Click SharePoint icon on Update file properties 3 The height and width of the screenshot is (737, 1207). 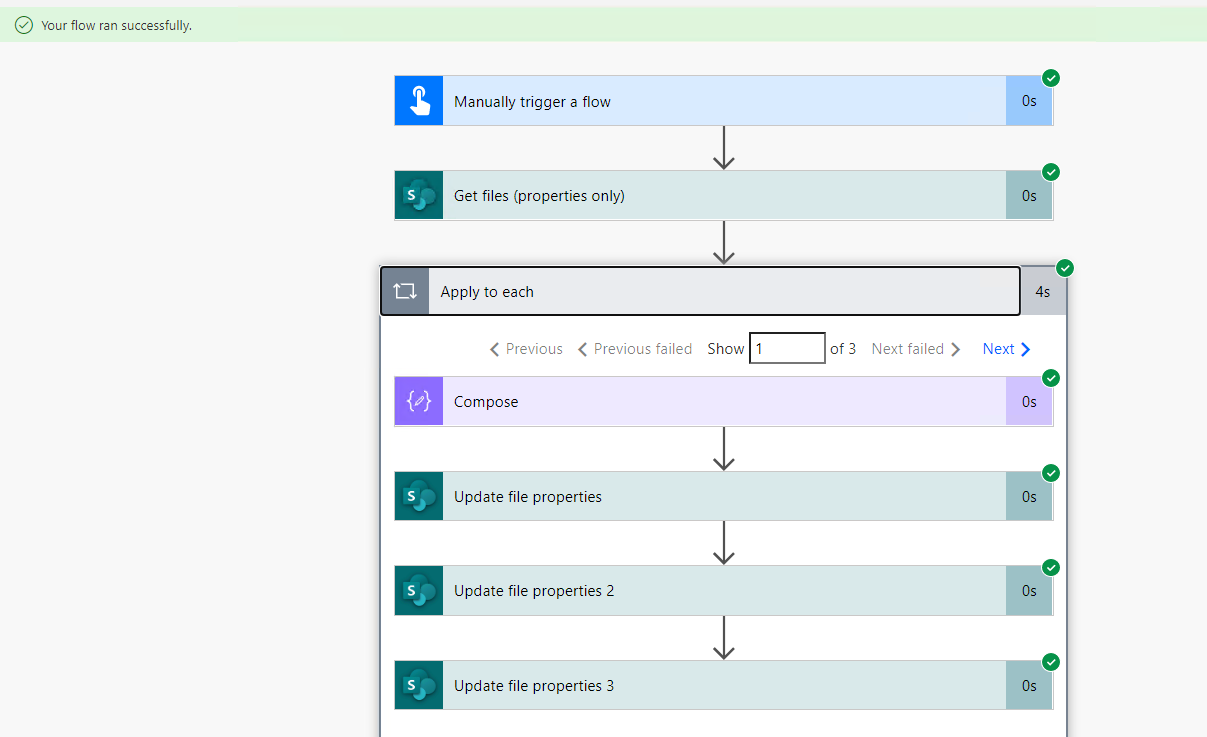click(x=419, y=685)
